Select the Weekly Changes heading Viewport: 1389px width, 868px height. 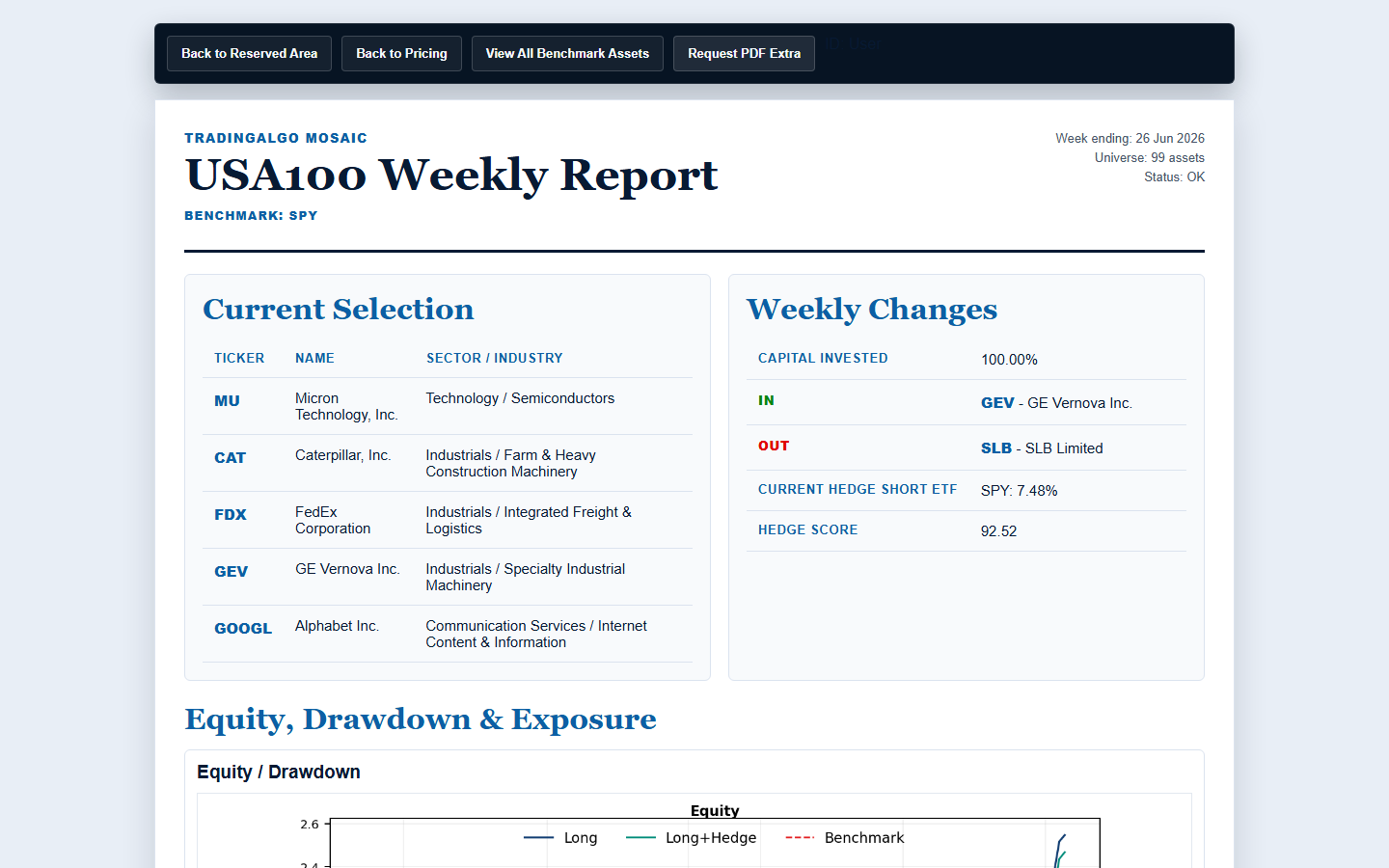click(872, 310)
